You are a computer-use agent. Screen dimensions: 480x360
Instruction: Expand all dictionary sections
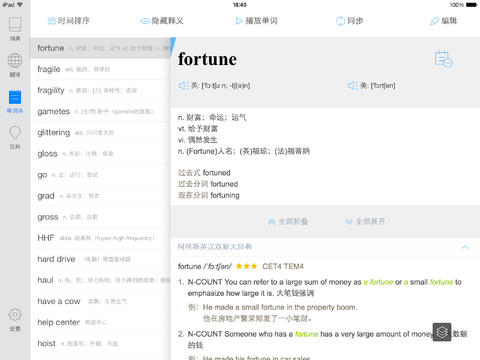click(x=365, y=221)
